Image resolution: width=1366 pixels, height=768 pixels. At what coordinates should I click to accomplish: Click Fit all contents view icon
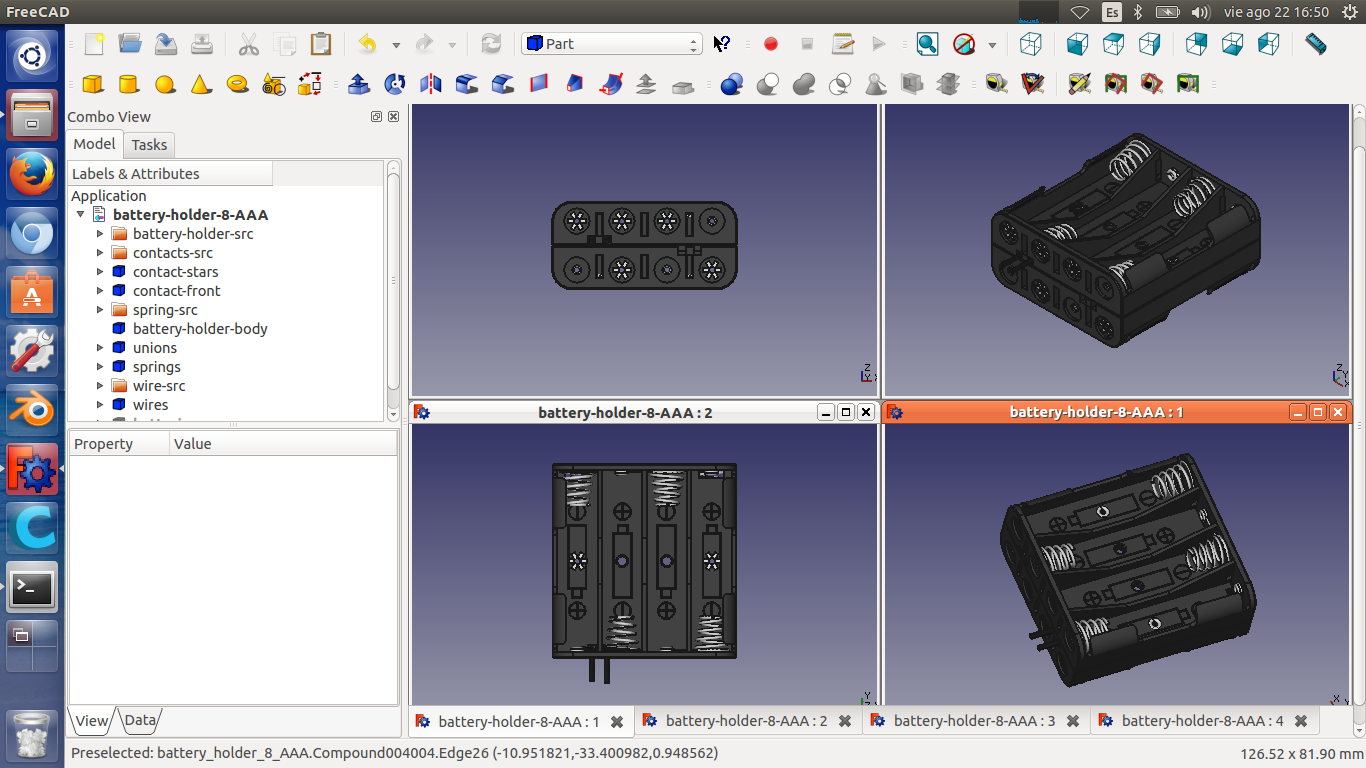click(927, 44)
